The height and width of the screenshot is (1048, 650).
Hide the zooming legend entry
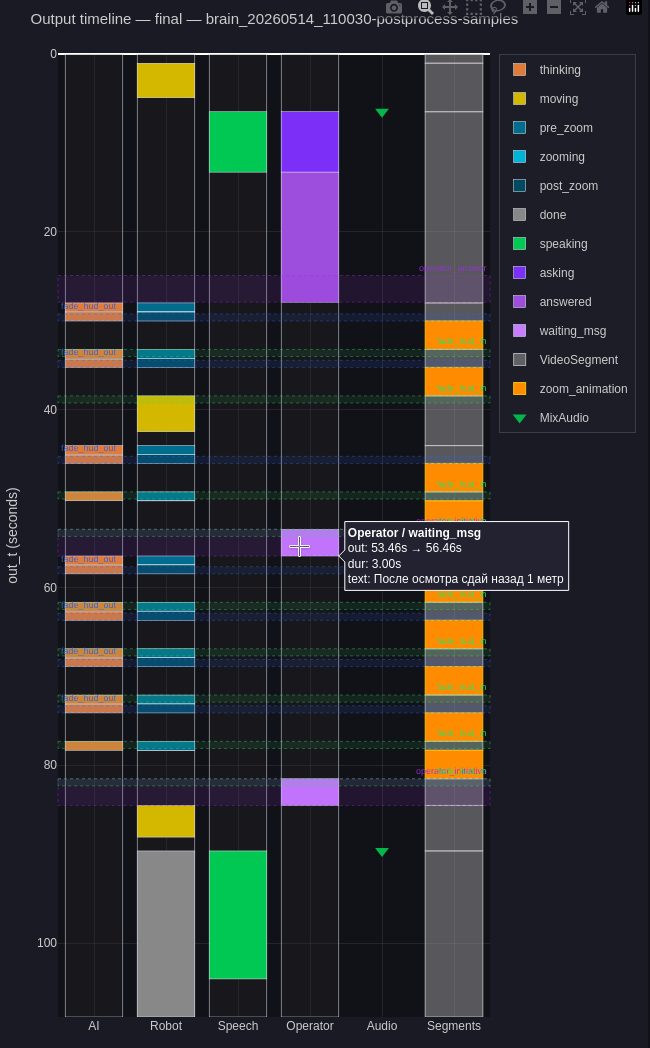click(x=562, y=156)
